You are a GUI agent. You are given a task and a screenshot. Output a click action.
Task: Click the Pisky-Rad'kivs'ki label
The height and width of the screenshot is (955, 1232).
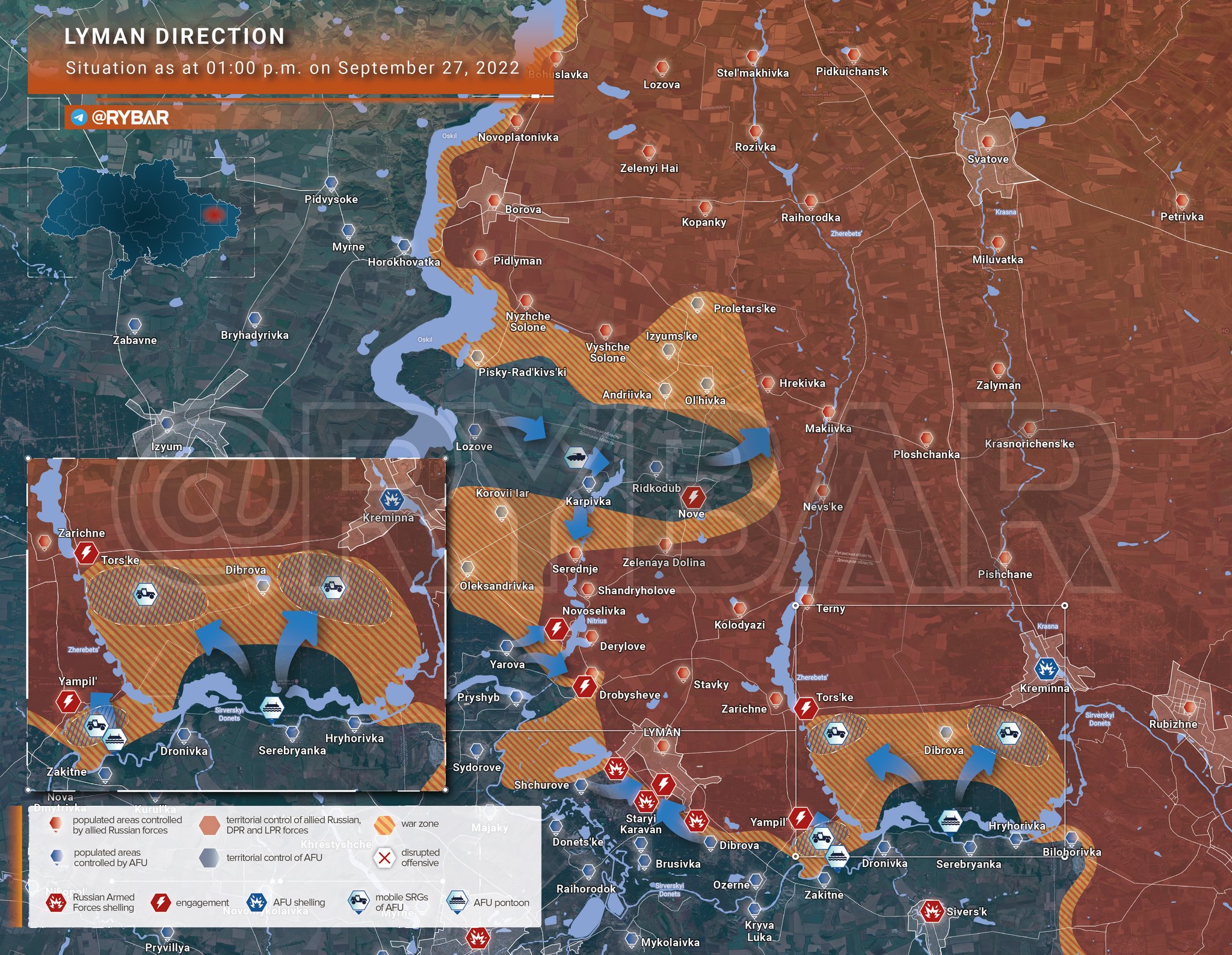522,372
